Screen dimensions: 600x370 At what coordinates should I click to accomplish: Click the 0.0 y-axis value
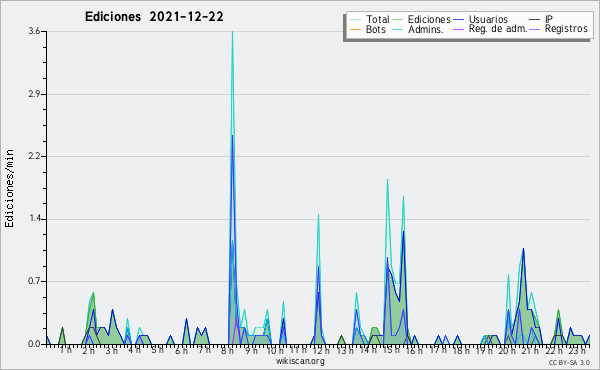pos(34,344)
